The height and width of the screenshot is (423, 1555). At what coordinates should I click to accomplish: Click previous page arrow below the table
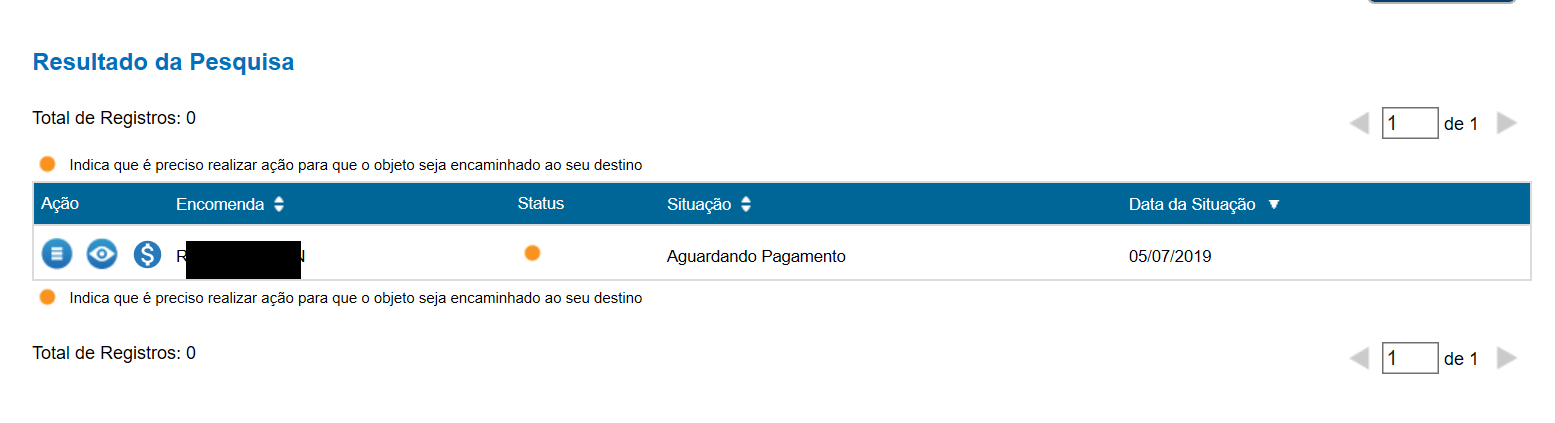click(1359, 358)
